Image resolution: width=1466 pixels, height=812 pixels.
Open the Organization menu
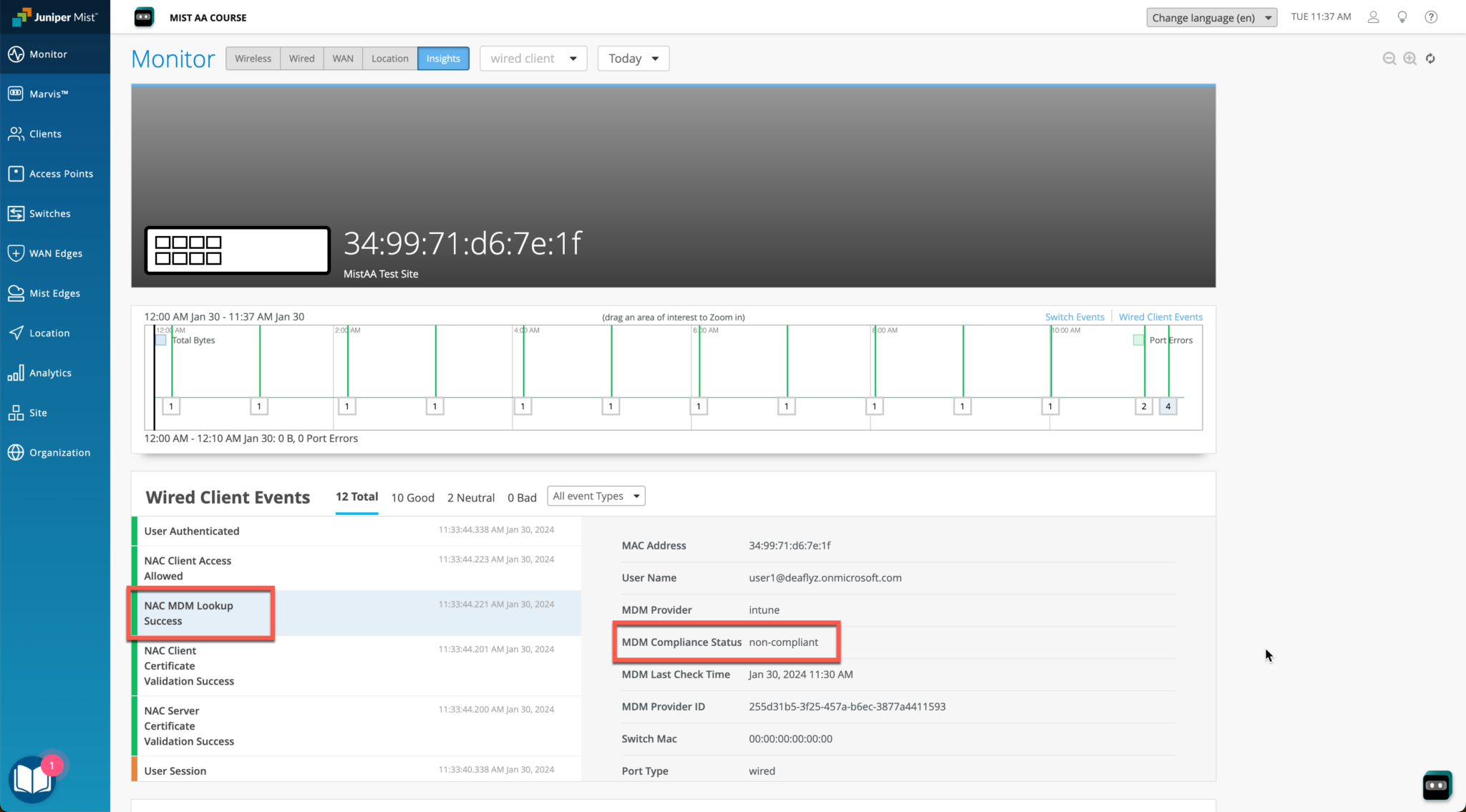[59, 452]
